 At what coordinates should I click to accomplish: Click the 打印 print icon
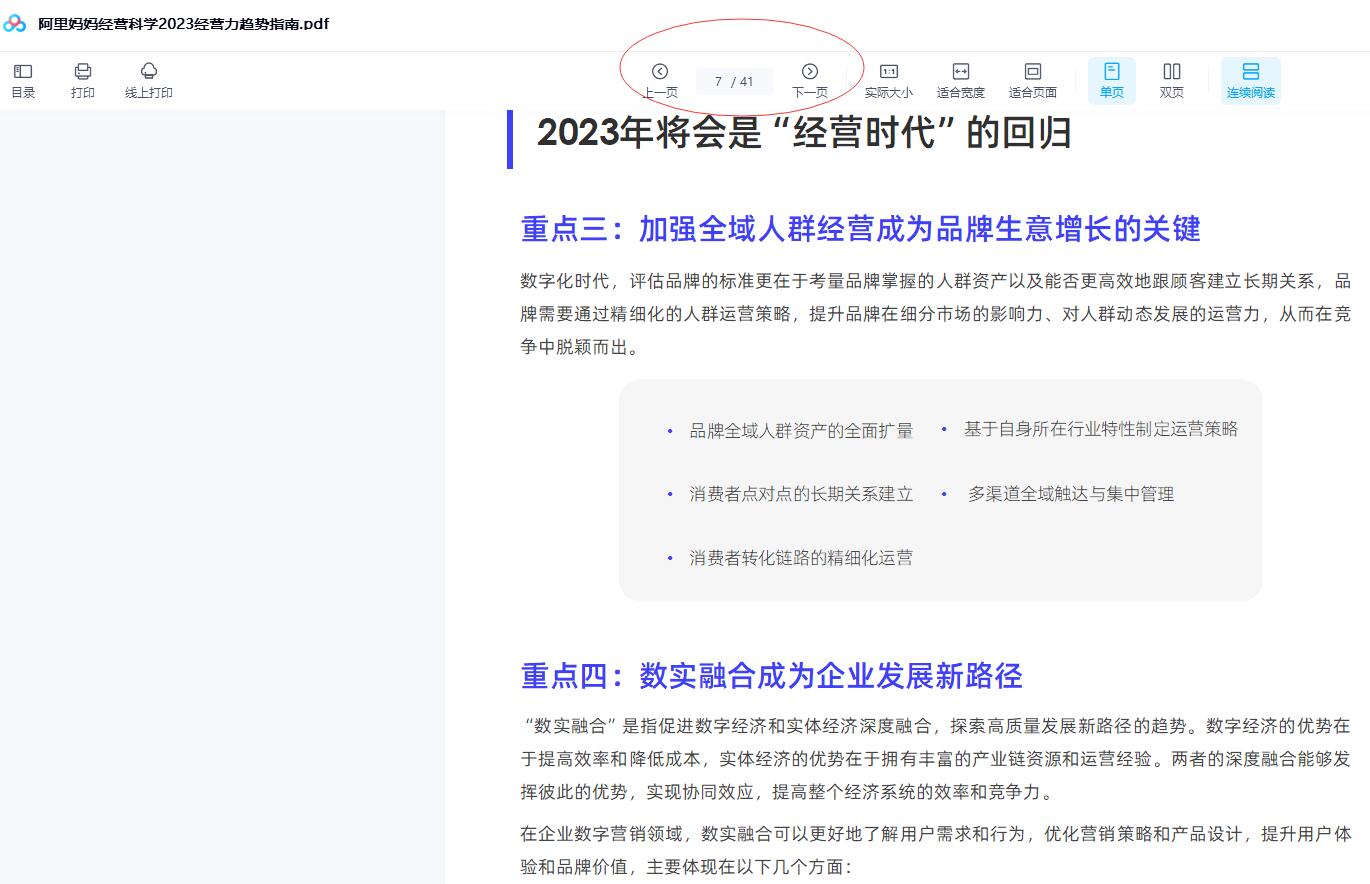83,80
